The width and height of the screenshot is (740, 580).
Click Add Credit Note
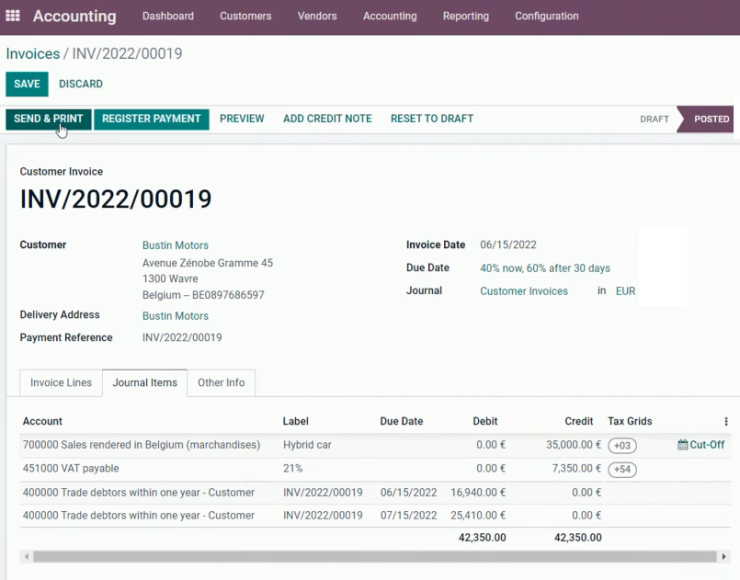click(x=328, y=119)
